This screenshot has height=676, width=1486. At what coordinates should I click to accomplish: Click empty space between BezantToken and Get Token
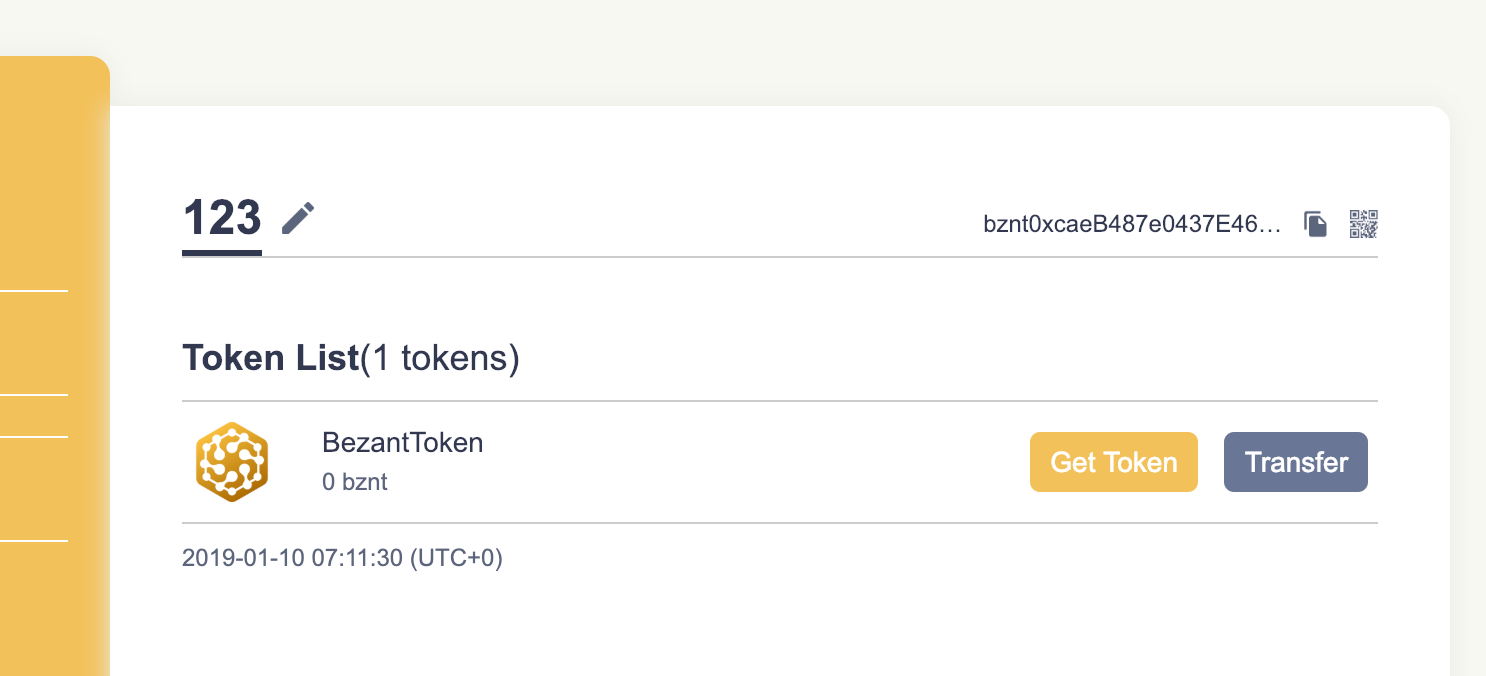(x=750, y=462)
